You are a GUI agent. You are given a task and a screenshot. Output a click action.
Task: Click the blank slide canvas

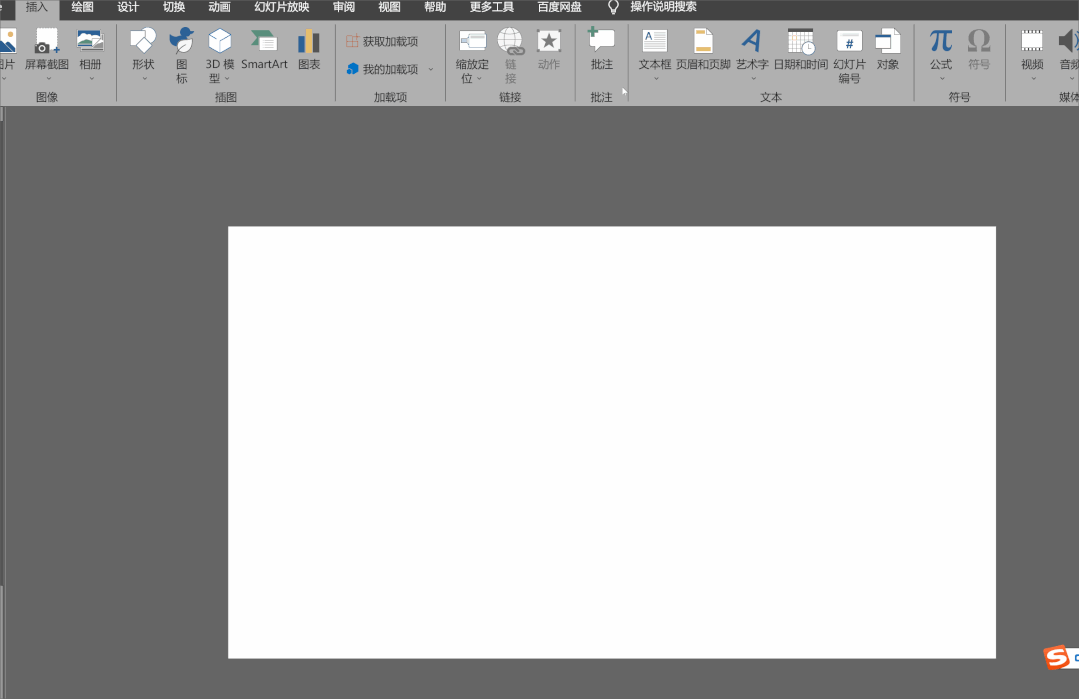[x=611, y=442]
